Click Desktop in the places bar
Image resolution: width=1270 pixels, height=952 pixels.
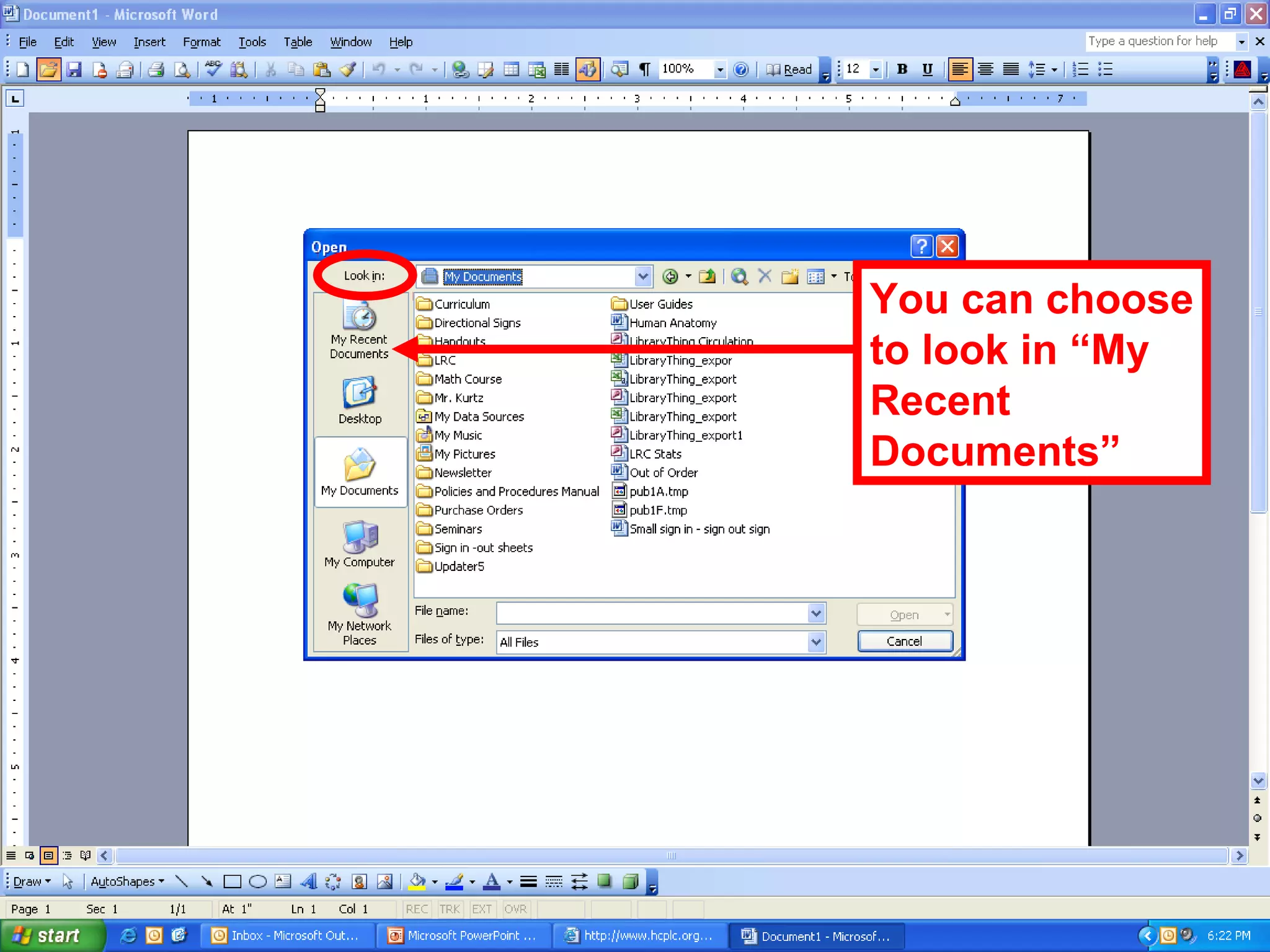[x=360, y=400]
